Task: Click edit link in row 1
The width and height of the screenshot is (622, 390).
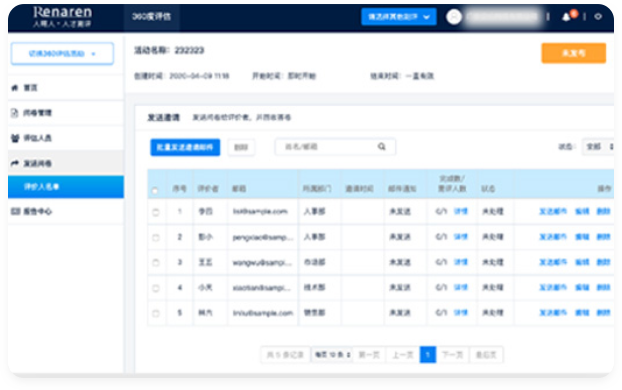Action: pyautogui.click(x=582, y=211)
